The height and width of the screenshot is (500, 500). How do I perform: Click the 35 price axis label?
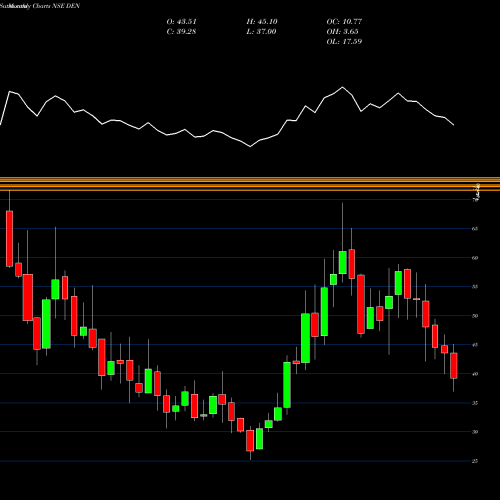[x=475, y=403]
